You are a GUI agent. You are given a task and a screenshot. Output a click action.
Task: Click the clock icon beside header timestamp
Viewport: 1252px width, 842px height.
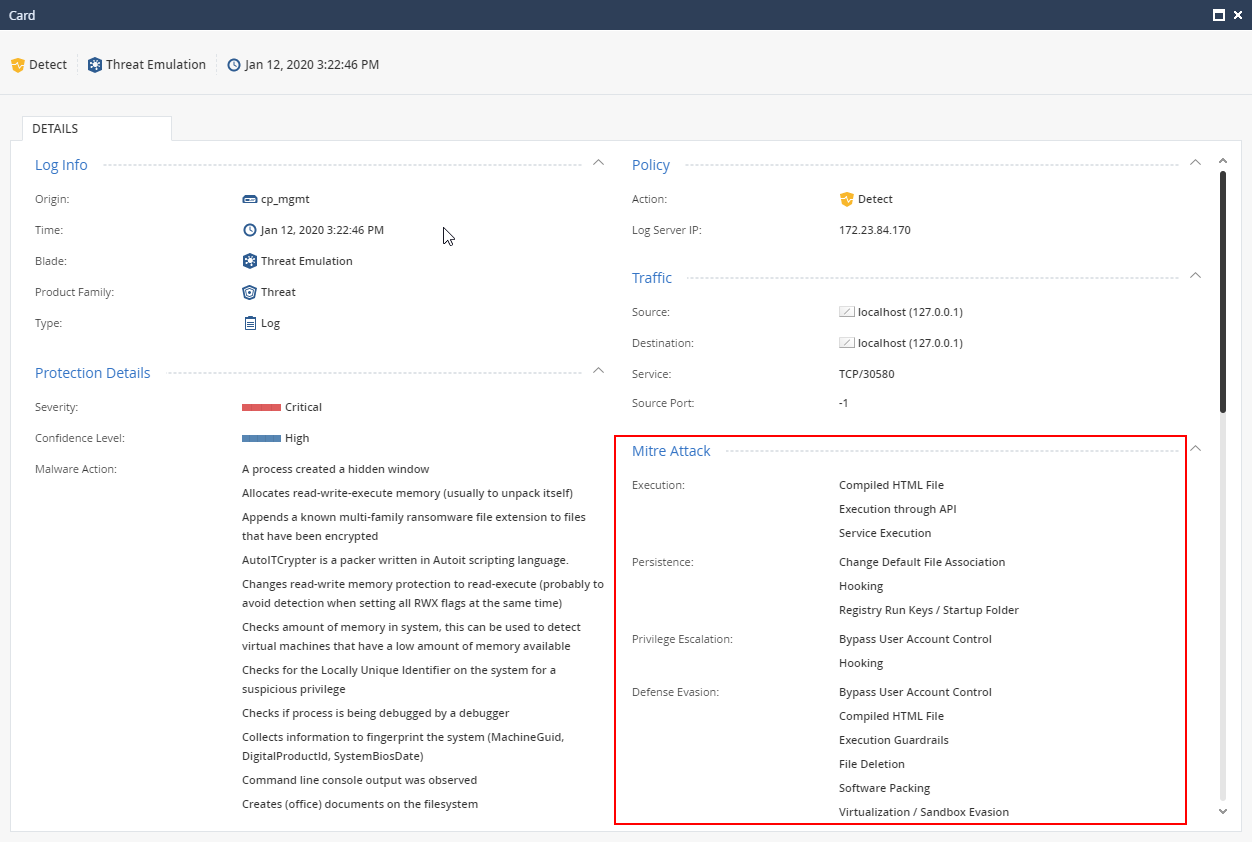234,65
